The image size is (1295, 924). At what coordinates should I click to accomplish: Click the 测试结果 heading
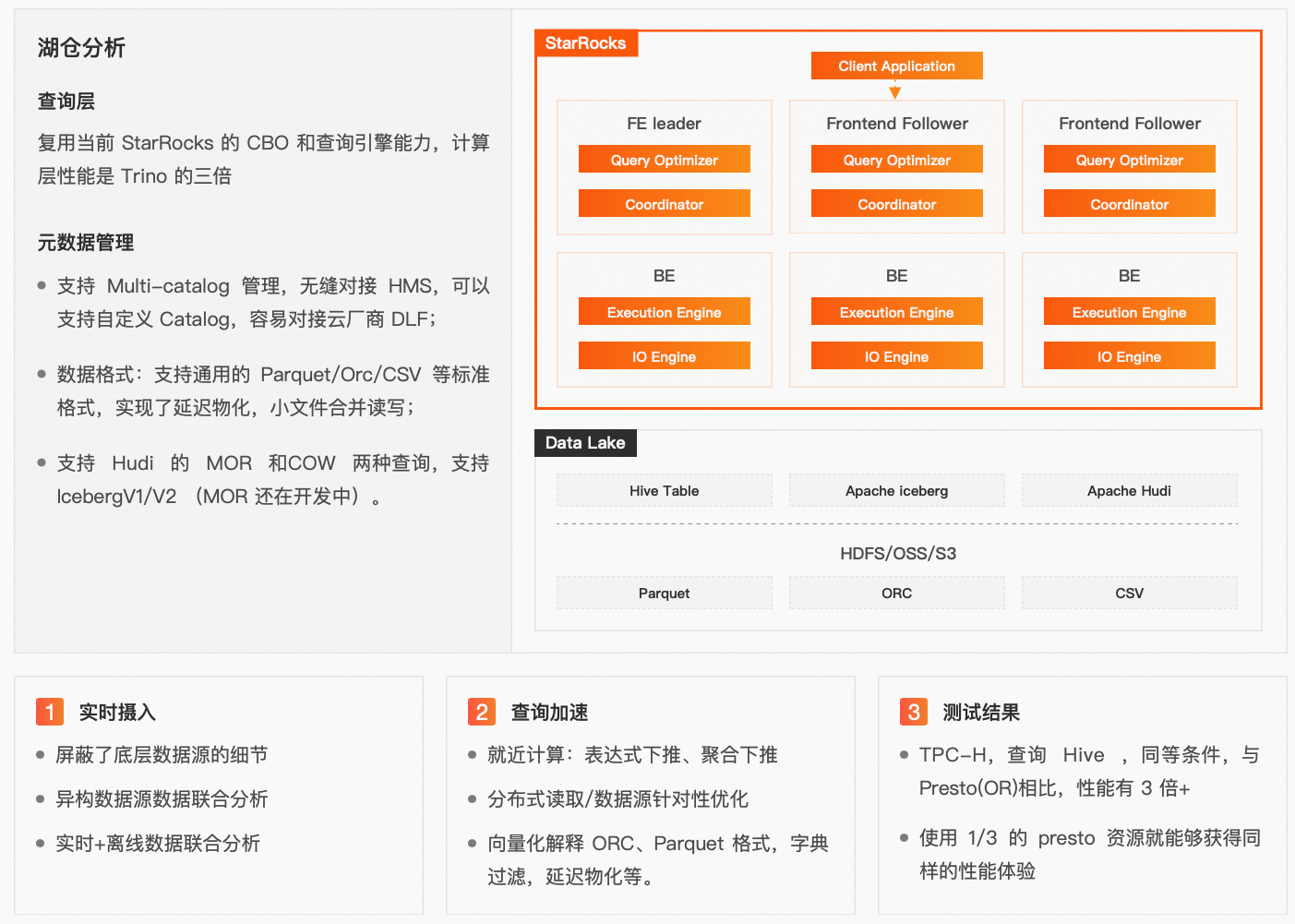pyautogui.click(x=981, y=713)
